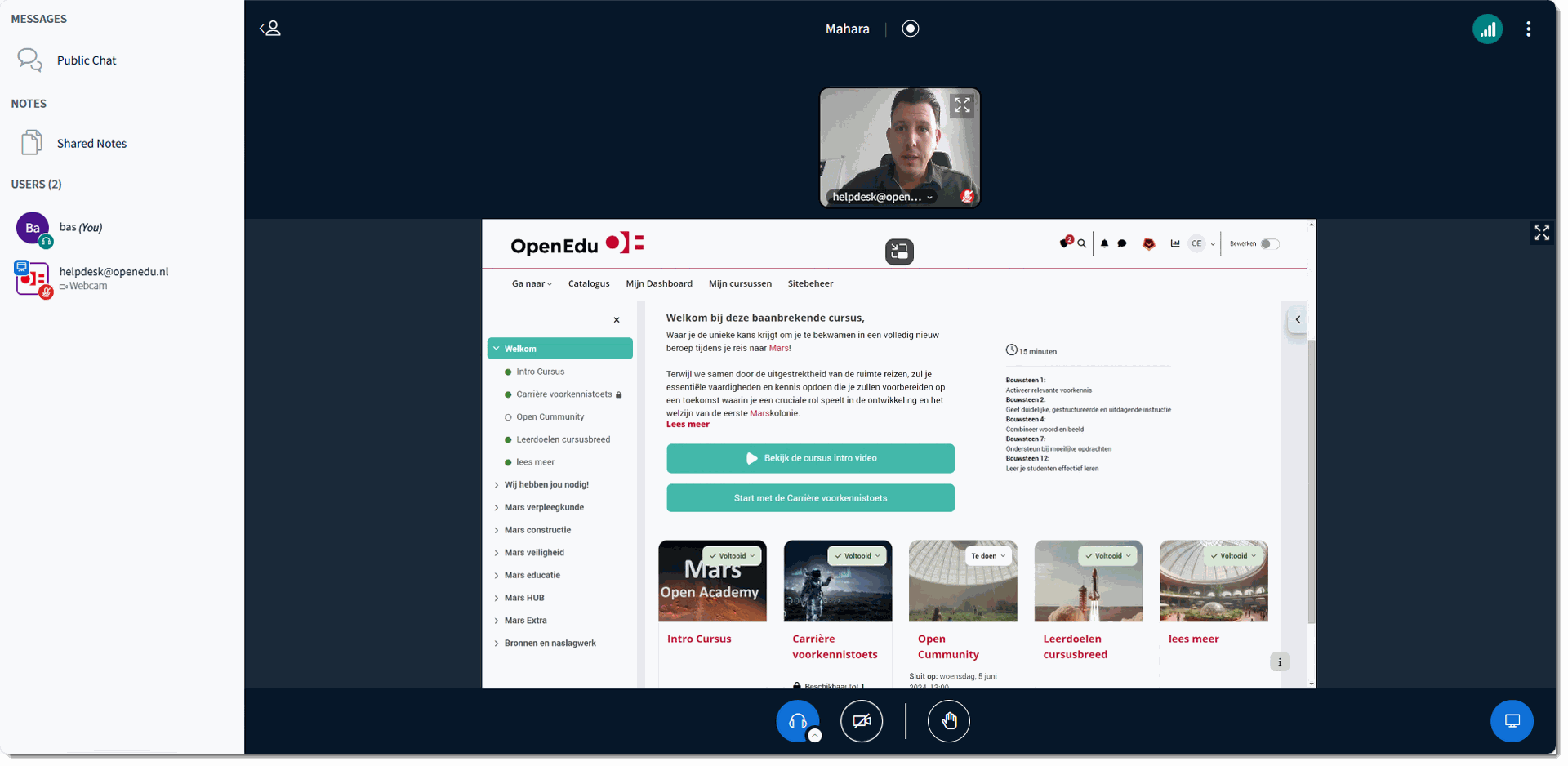
Task: Hide the user list panel
Action: [x=270, y=29]
